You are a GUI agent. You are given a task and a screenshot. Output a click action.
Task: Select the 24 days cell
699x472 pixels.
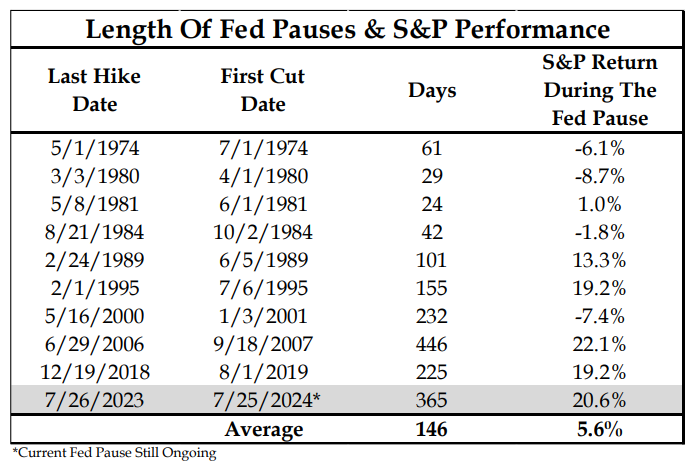pyautogui.click(x=432, y=205)
